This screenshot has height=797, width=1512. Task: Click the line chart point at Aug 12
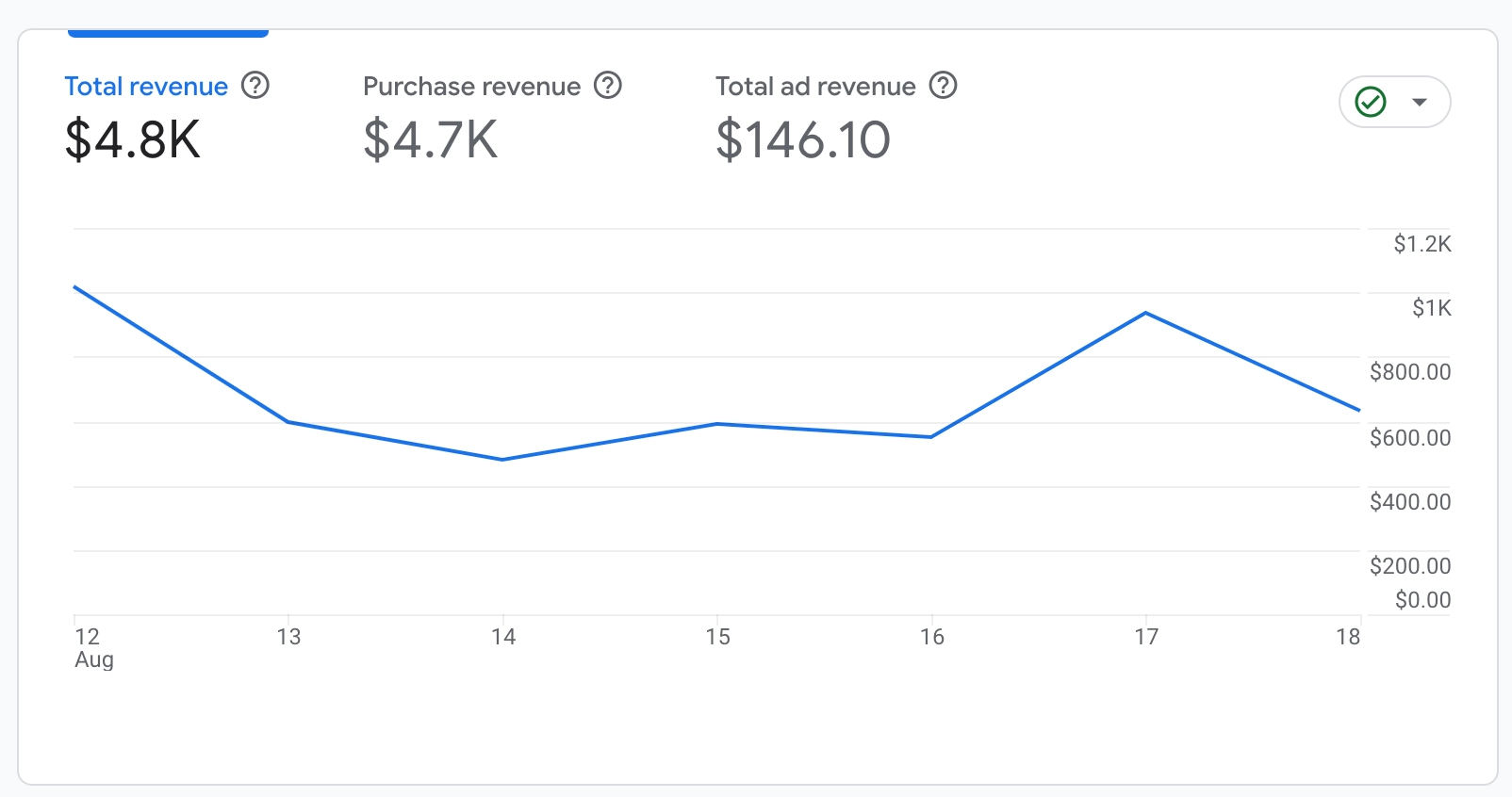[74, 286]
